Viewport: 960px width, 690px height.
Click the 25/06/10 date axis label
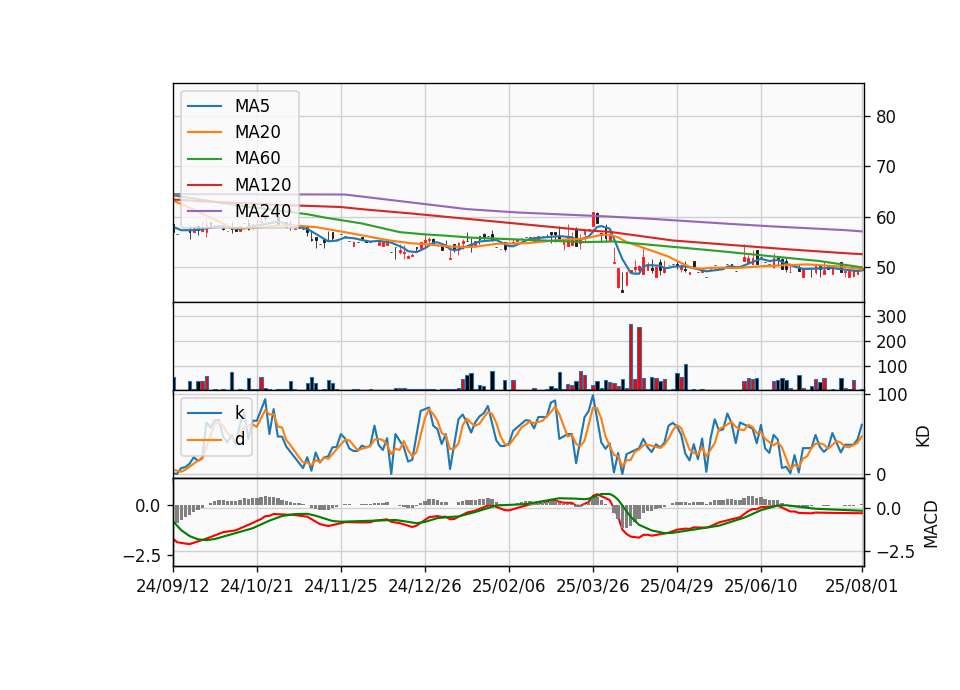coord(760,587)
